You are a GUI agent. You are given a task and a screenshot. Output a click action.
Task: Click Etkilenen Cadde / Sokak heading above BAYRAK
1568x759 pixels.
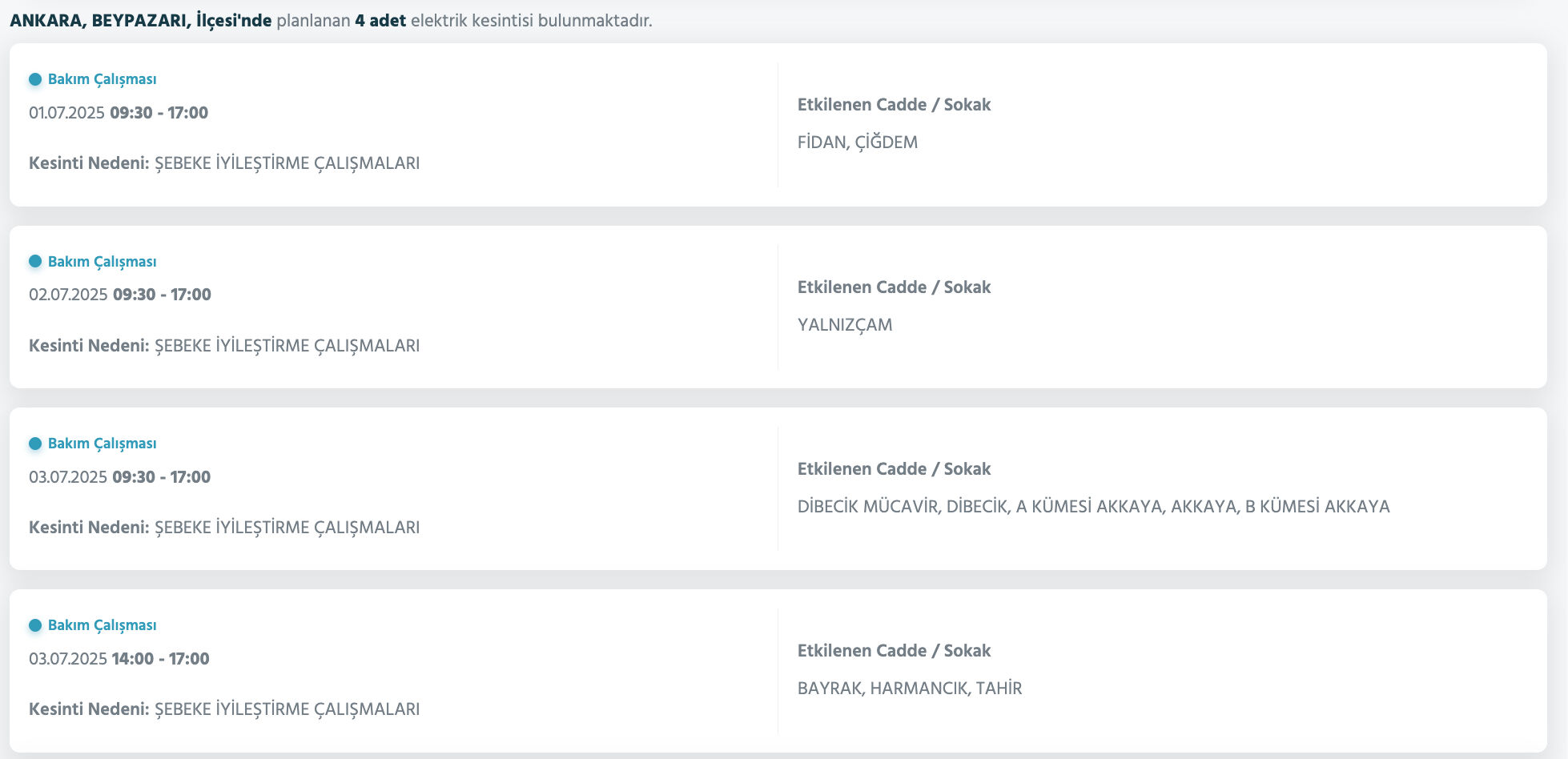click(x=894, y=651)
